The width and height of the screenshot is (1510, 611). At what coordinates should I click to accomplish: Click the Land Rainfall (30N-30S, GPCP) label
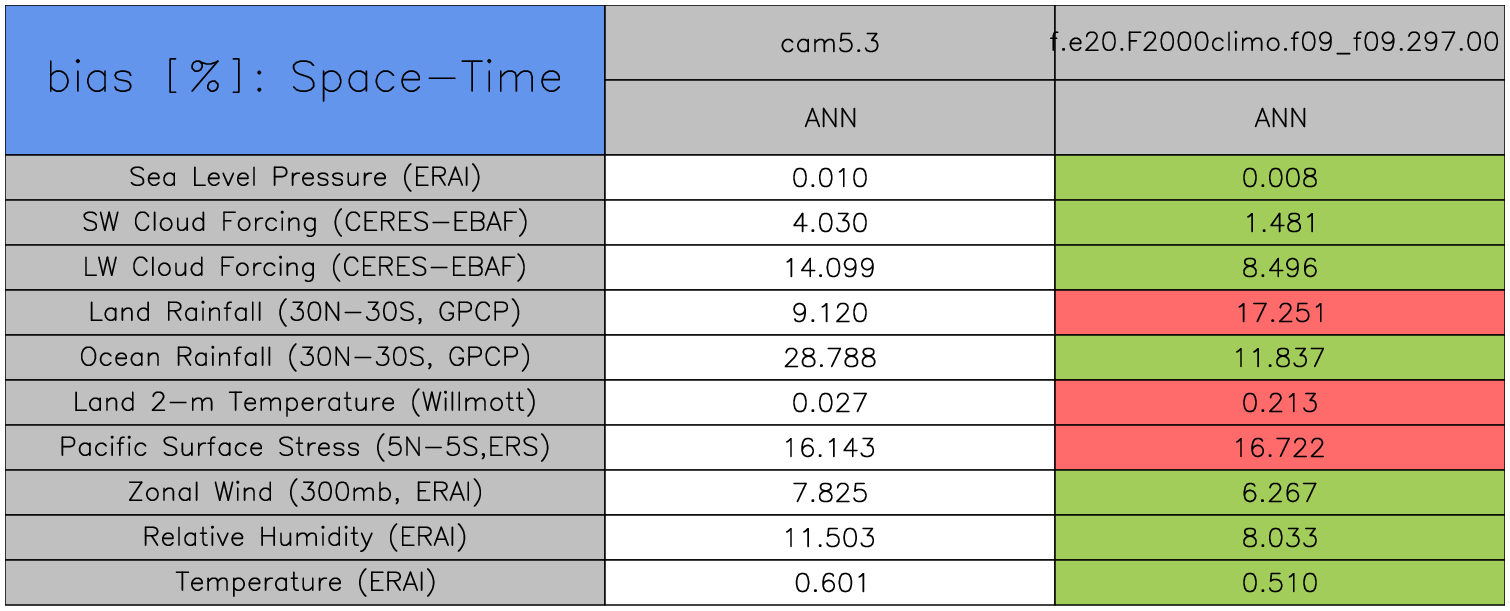coord(305,312)
